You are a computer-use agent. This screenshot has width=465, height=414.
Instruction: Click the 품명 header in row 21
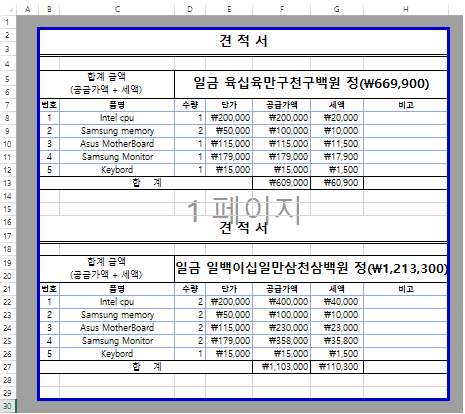117,289
